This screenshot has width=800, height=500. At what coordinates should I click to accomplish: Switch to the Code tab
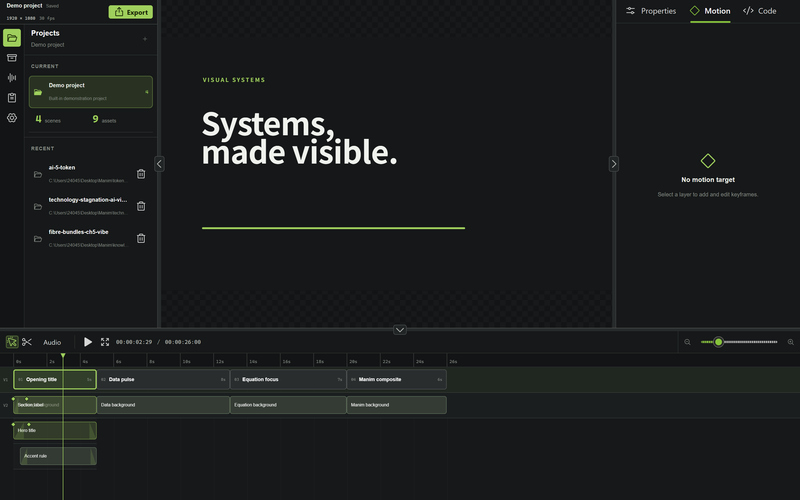coord(760,11)
